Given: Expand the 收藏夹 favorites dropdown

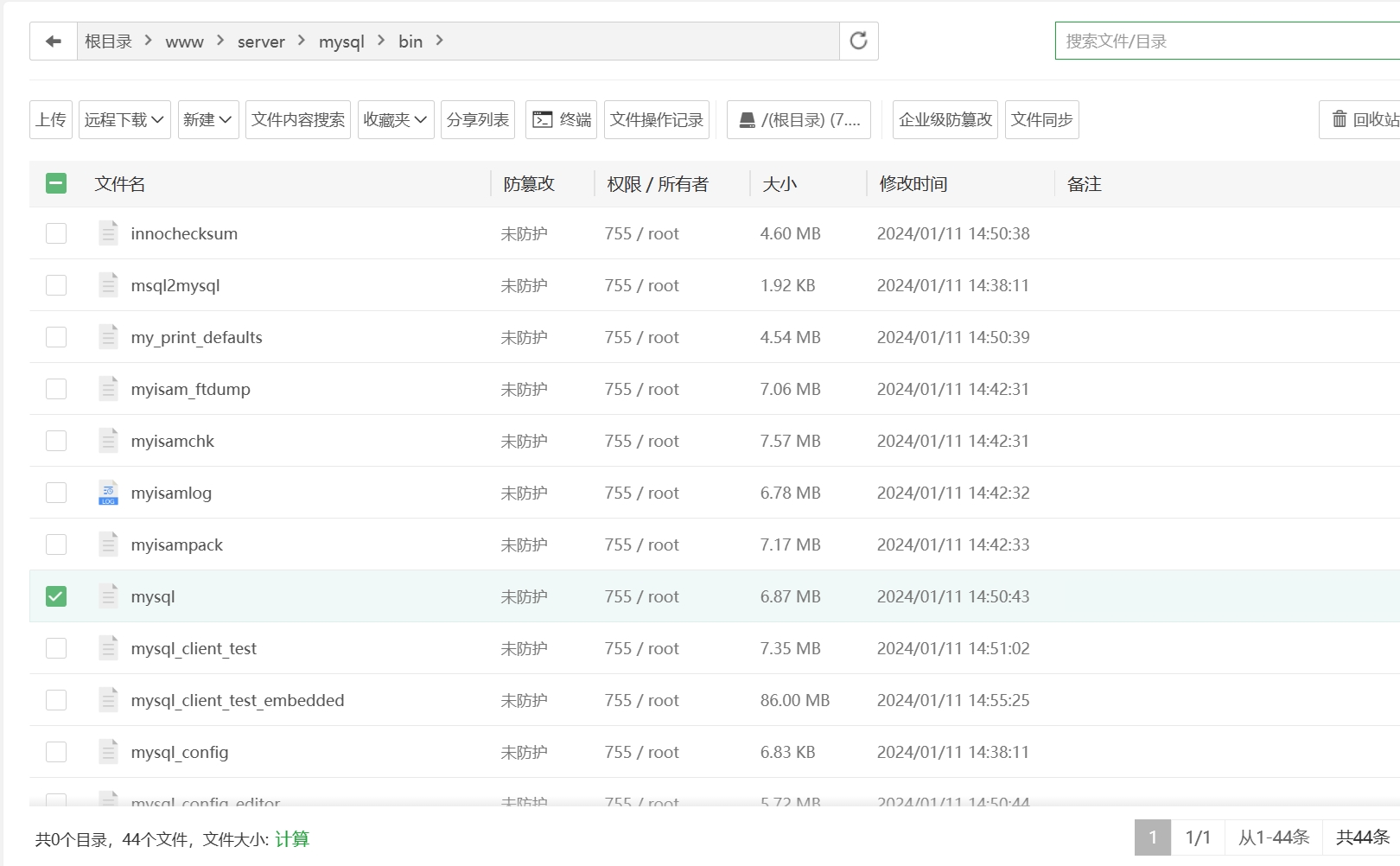Looking at the screenshot, I should coord(396,119).
